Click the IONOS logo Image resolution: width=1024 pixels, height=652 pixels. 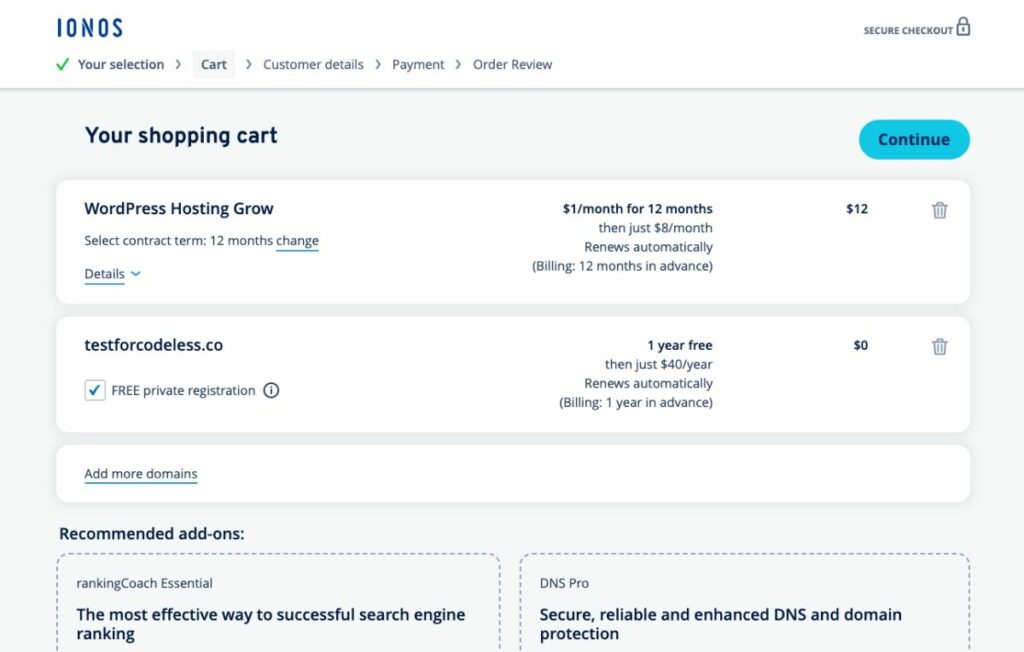pyautogui.click(x=89, y=28)
